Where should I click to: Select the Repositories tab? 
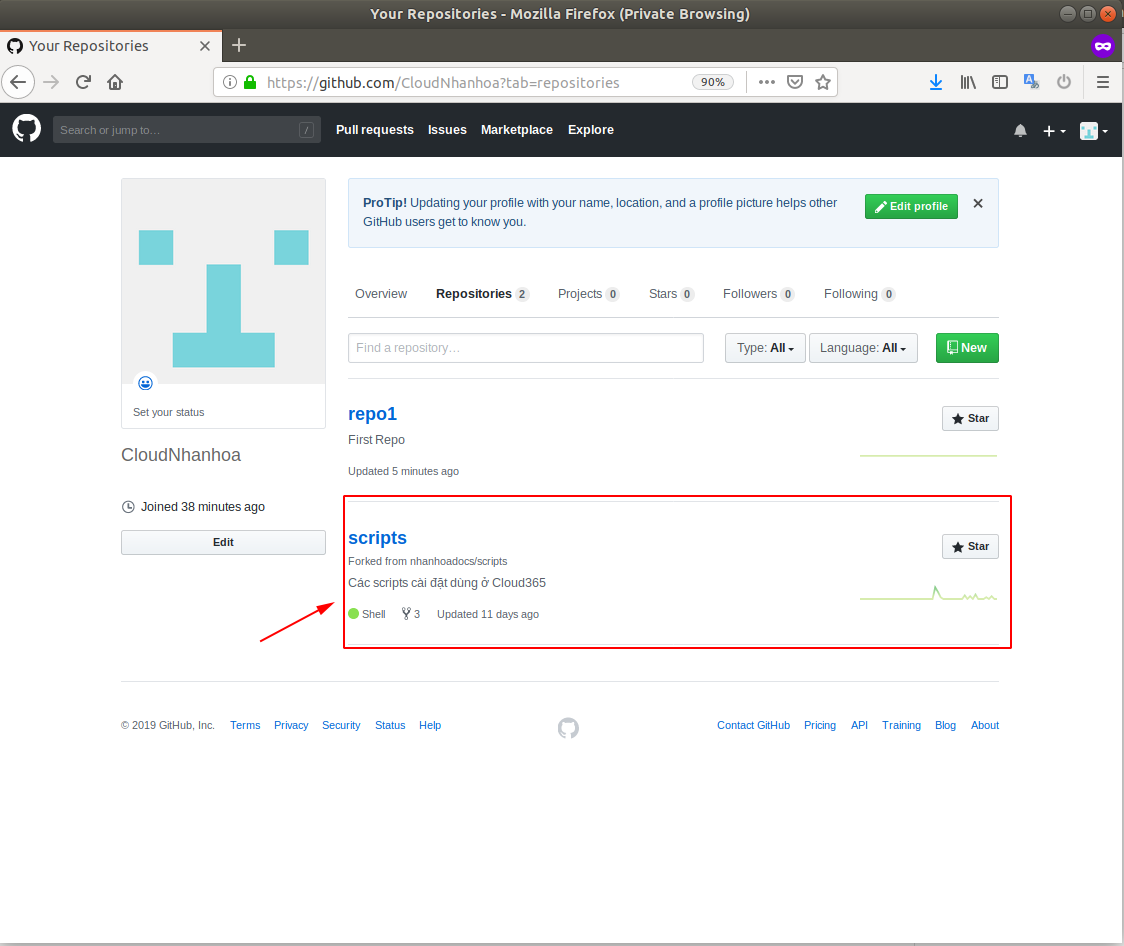point(482,294)
